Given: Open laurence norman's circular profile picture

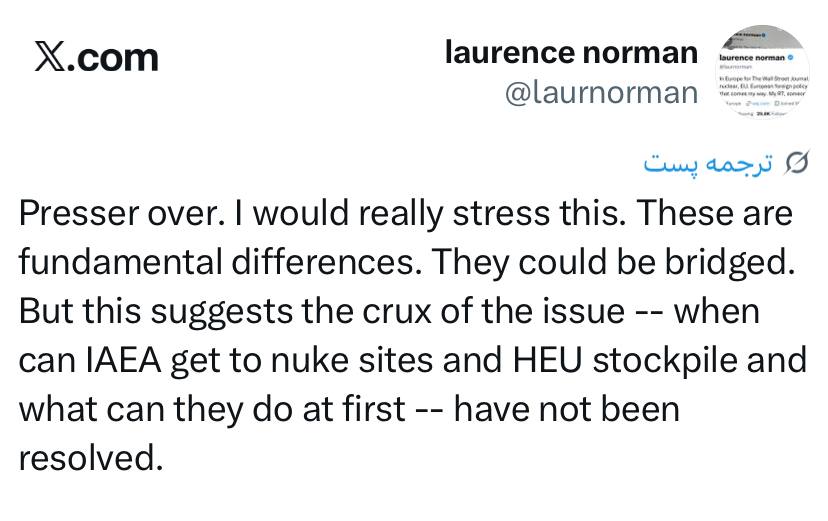Looking at the screenshot, I should [x=763, y=72].
